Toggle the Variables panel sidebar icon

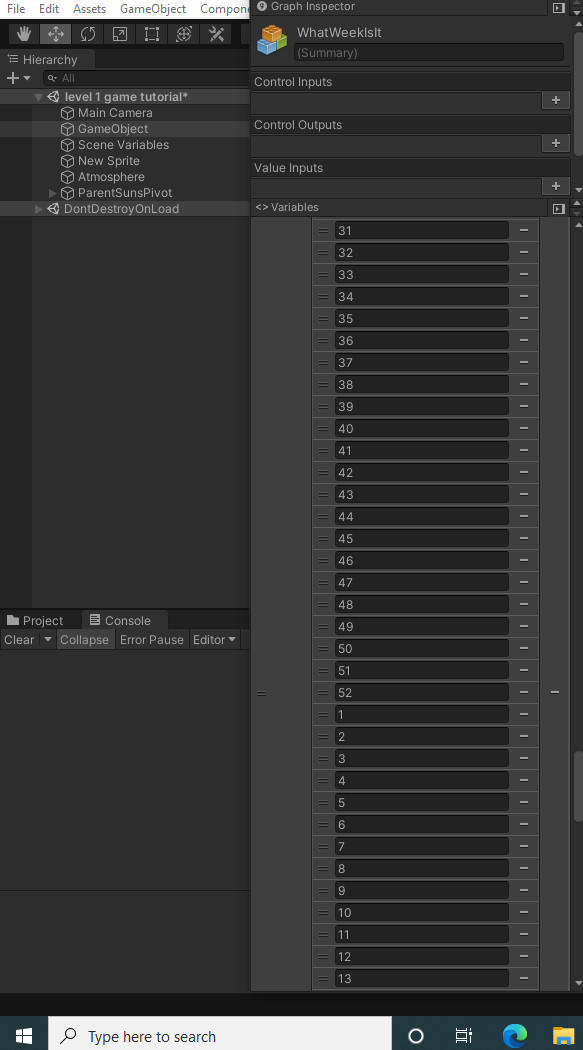pos(559,208)
